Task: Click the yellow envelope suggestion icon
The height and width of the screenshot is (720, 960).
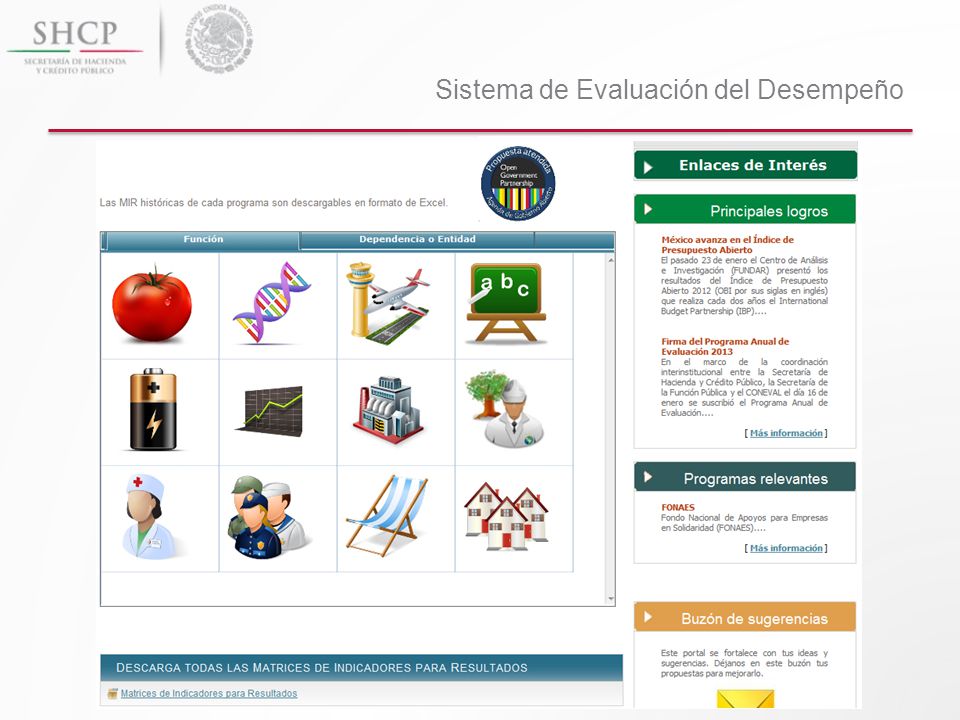Action: (745, 699)
